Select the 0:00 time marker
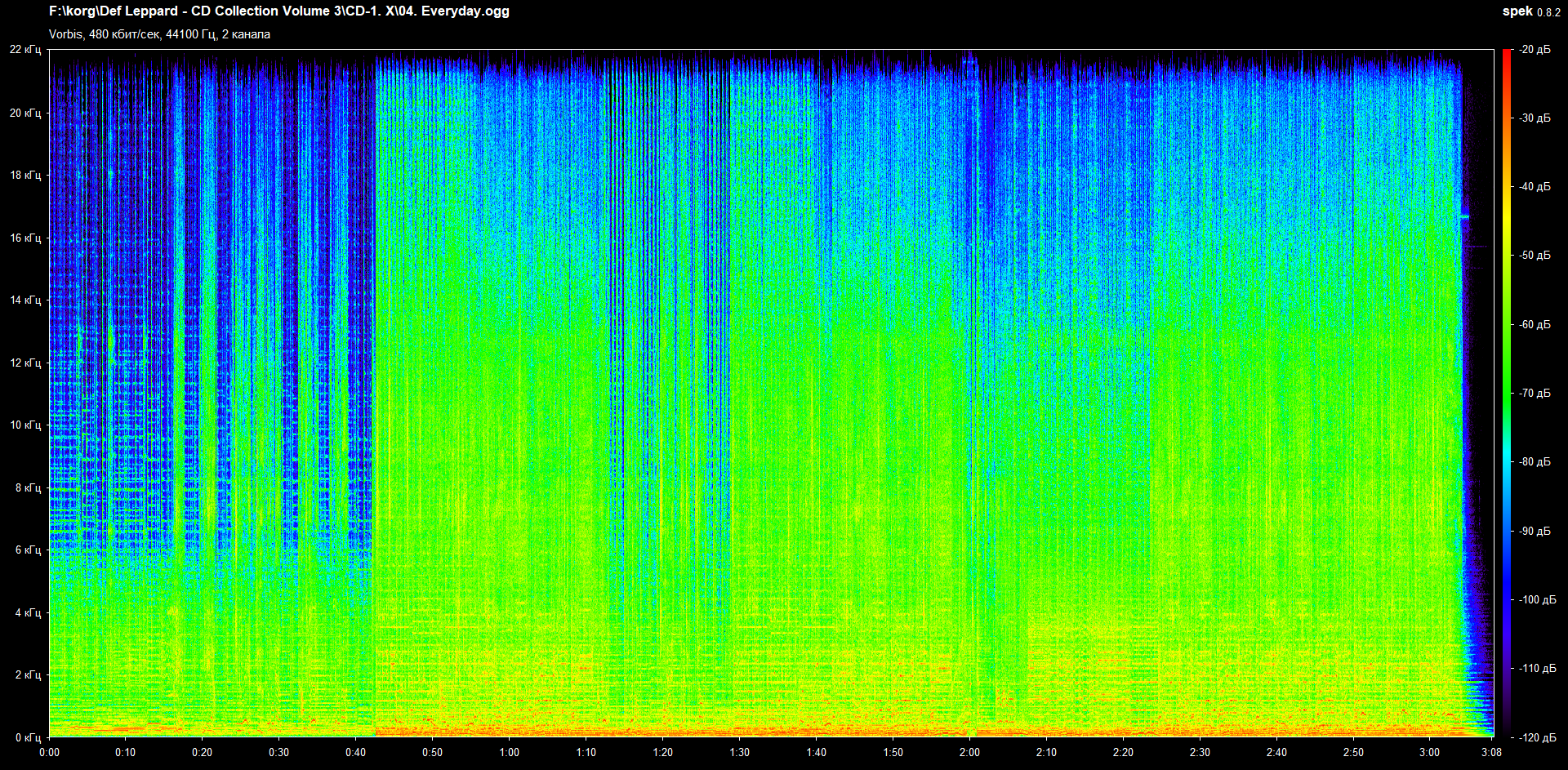This screenshot has height=770, width=1568. [x=49, y=752]
